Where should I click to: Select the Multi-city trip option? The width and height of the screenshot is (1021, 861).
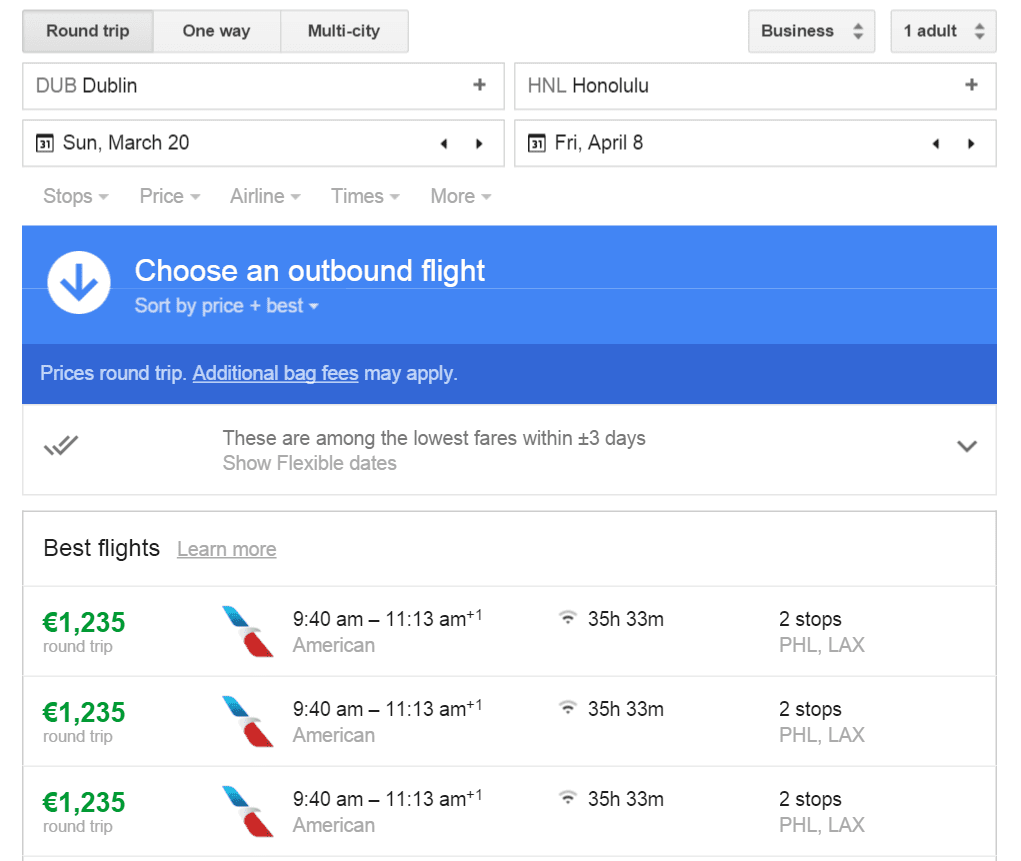tap(344, 31)
